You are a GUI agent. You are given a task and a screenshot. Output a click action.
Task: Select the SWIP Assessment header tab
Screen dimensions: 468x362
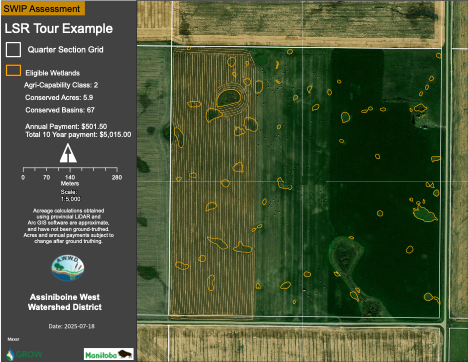(43, 8)
